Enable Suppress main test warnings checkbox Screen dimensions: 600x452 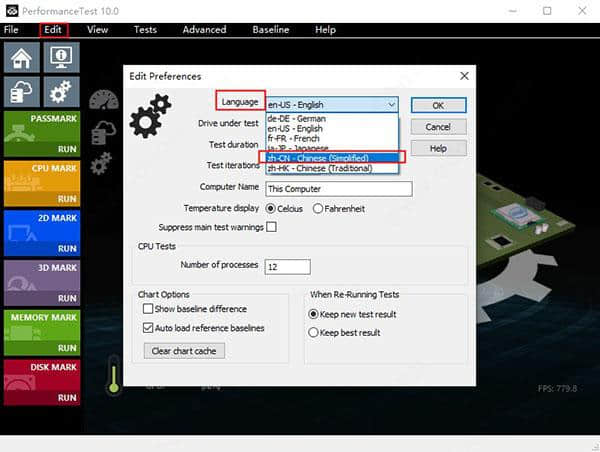point(271,227)
